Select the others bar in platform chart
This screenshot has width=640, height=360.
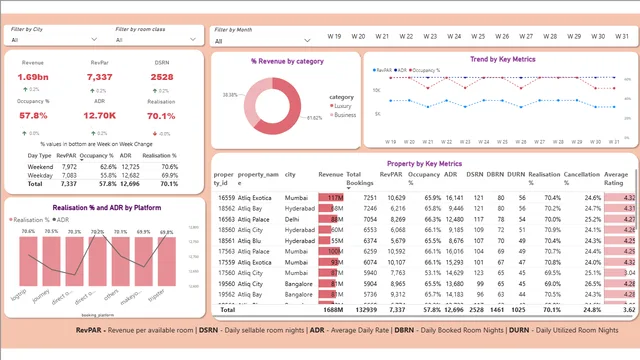[x=120, y=262]
